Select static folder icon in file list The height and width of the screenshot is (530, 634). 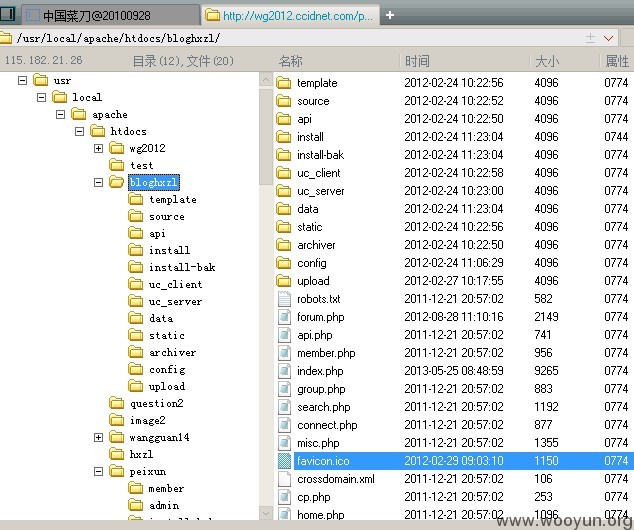tap(284, 227)
